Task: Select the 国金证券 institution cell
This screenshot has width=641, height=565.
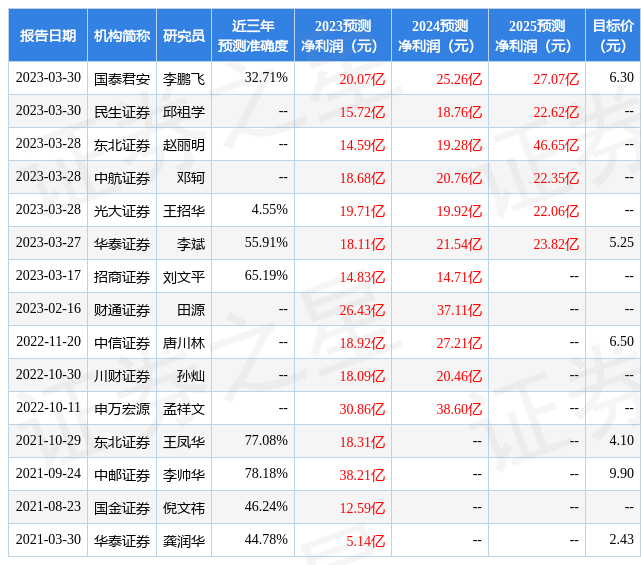Action: click(122, 508)
